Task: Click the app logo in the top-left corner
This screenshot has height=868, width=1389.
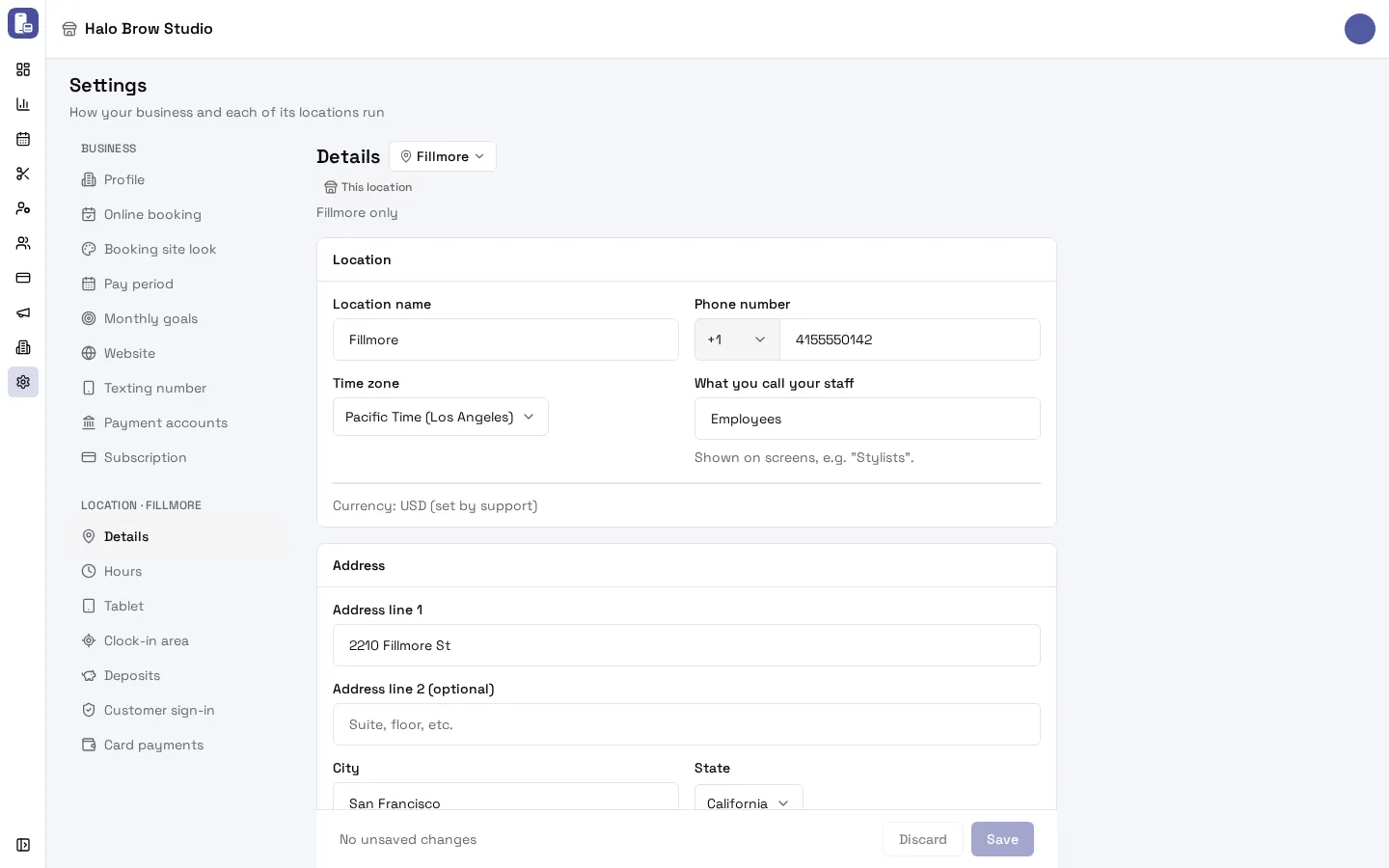Action: [23, 23]
